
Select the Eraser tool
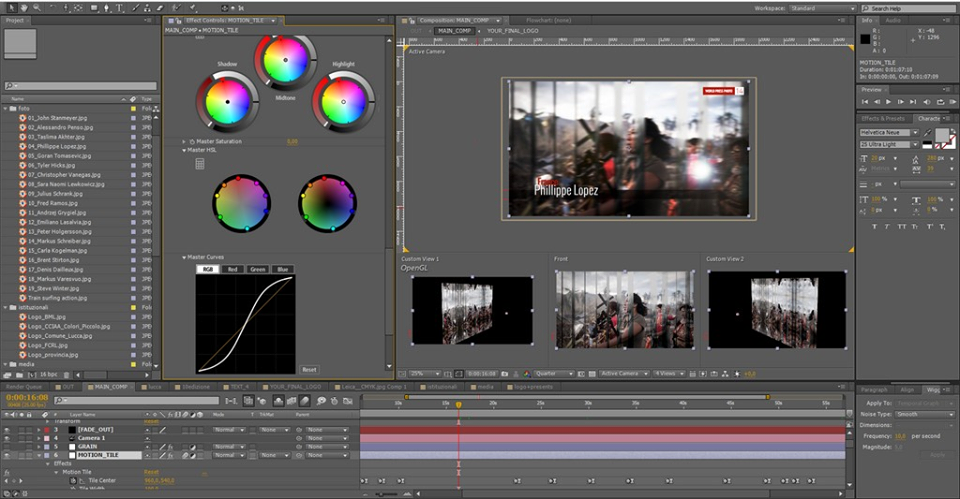click(x=160, y=8)
